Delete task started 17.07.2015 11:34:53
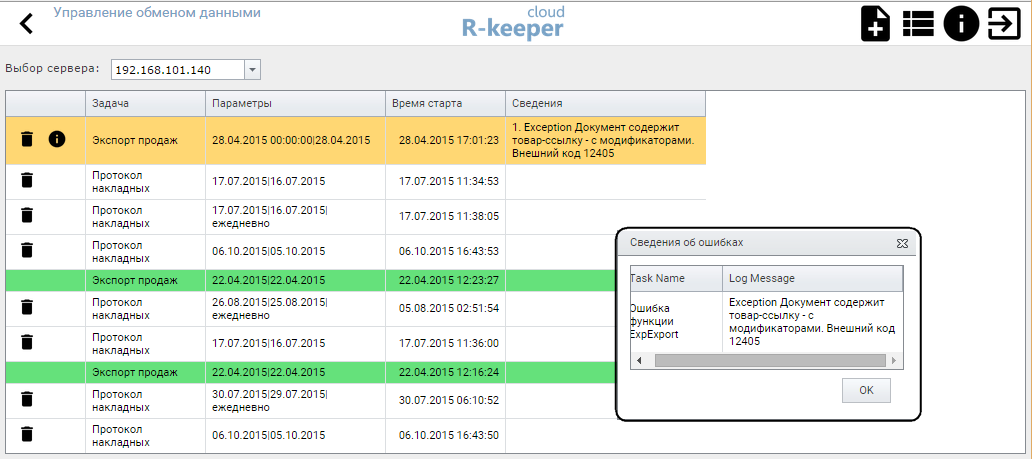 pos(27,181)
